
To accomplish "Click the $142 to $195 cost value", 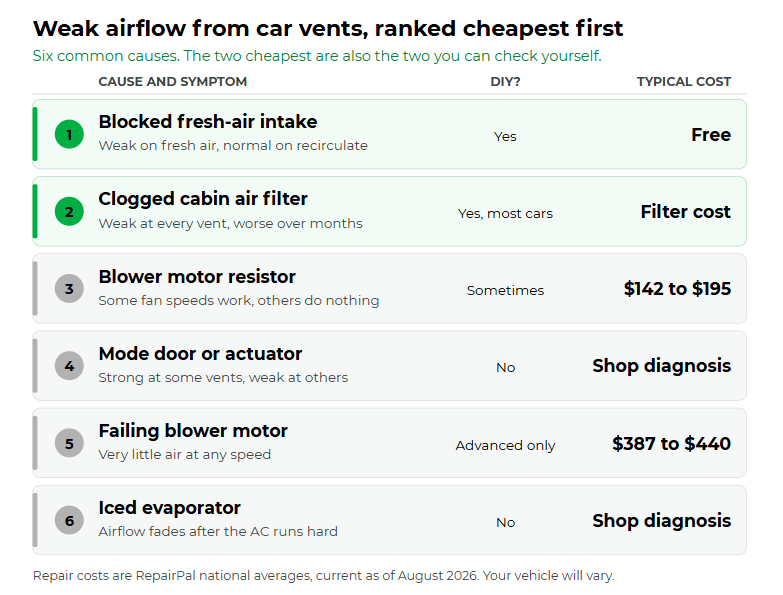I will pos(677,289).
